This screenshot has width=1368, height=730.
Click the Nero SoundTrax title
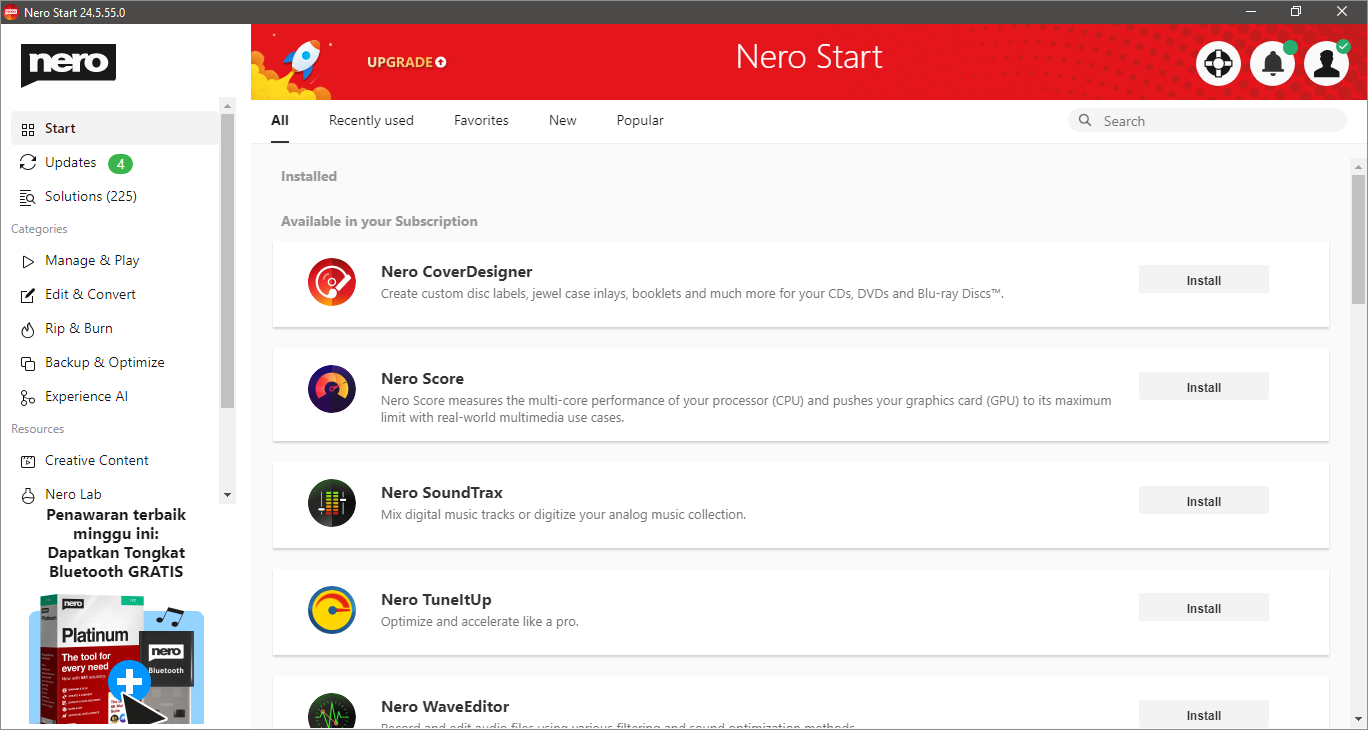pyautogui.click(x=442, y=493)
